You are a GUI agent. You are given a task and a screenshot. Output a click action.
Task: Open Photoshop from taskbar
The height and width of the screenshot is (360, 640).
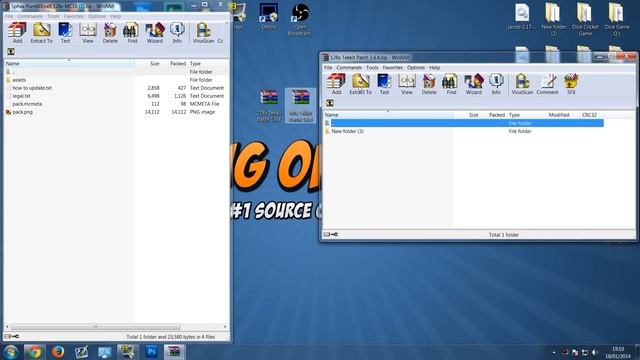pyautogui.click(x=151, y=351)
